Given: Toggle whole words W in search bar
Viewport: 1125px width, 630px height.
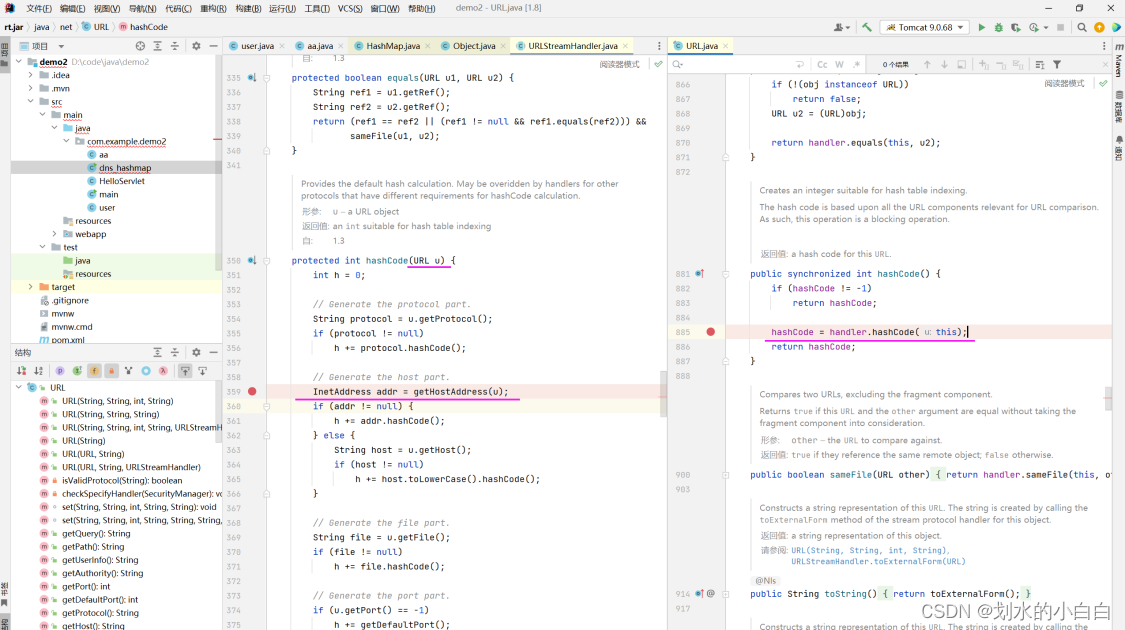Looking at the screenshot, I should click(839, 65).
